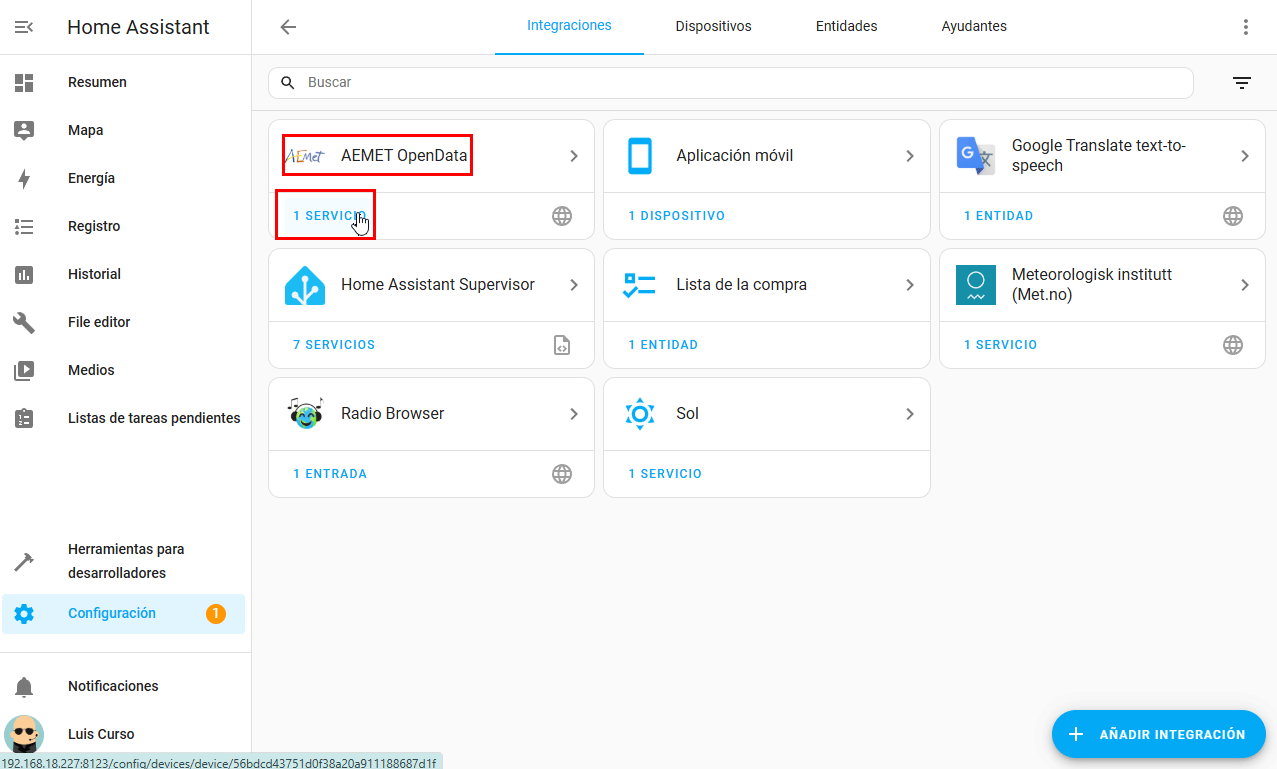Click the Google Translate logo icon
This screenshot has height=769, width=1277.
pyautogui.click(x=975, y=156)
